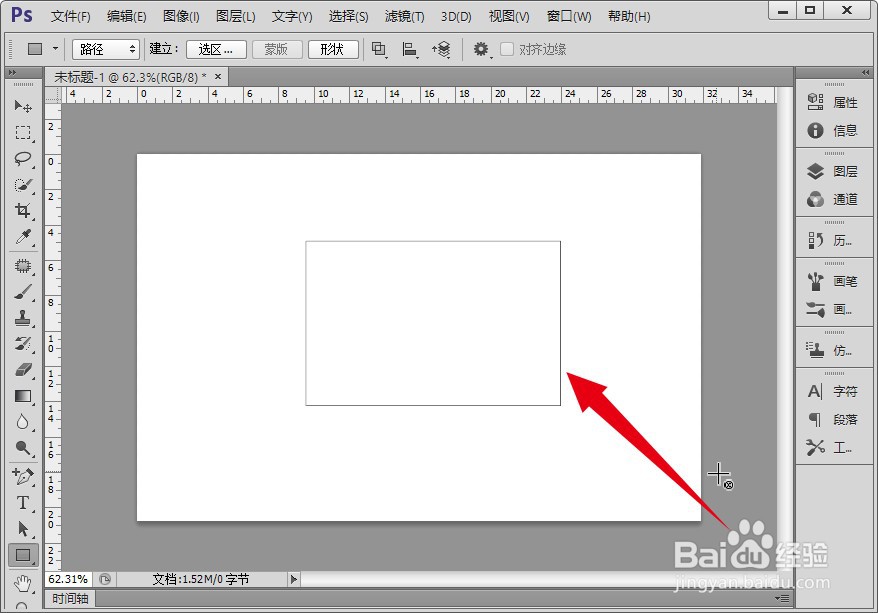The image size is (878, 613).
Task: Open the 时间轴 panel flyout menu
Action: 784,598
